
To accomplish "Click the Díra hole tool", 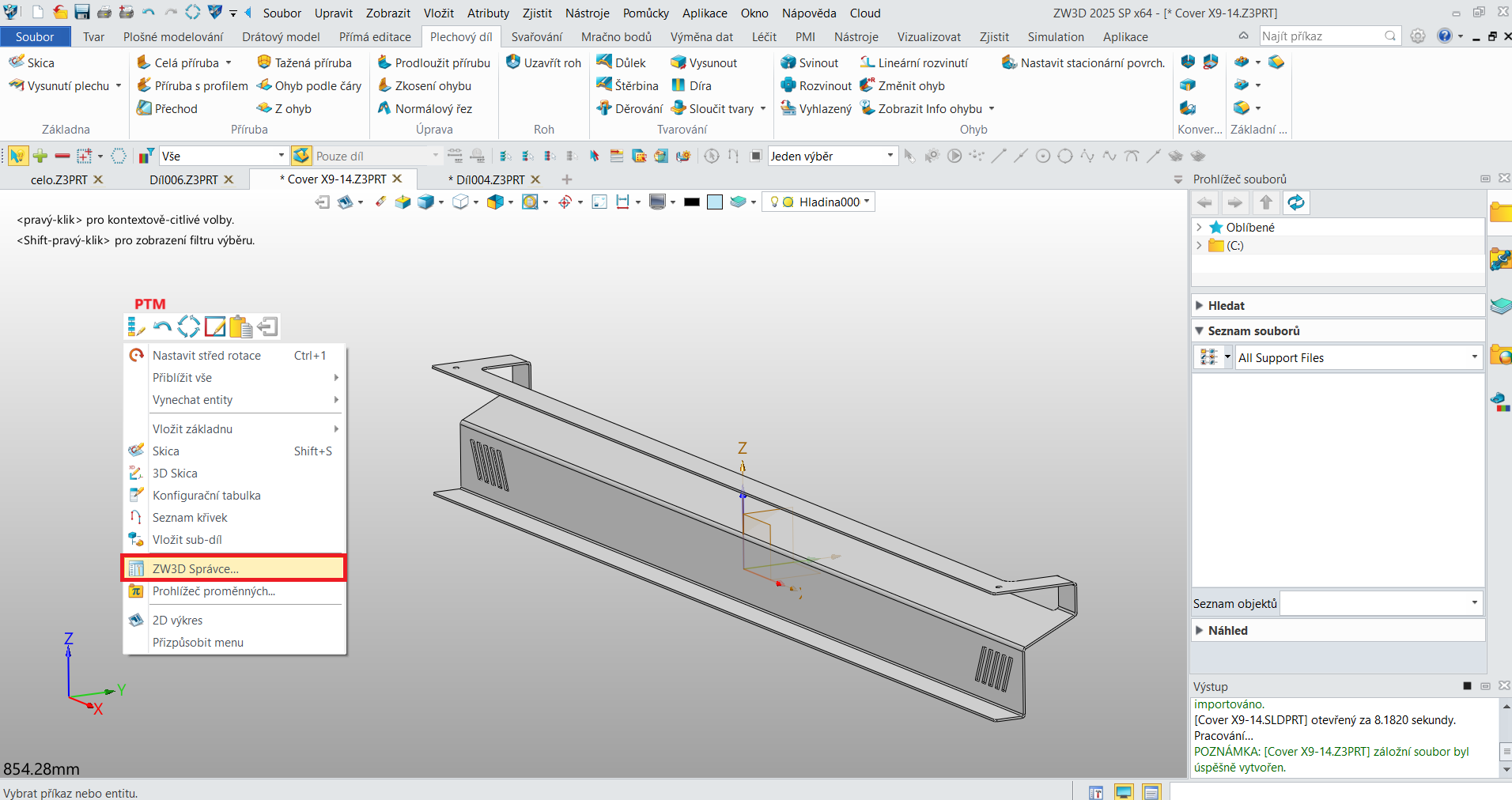I will [x=691, y=85].
